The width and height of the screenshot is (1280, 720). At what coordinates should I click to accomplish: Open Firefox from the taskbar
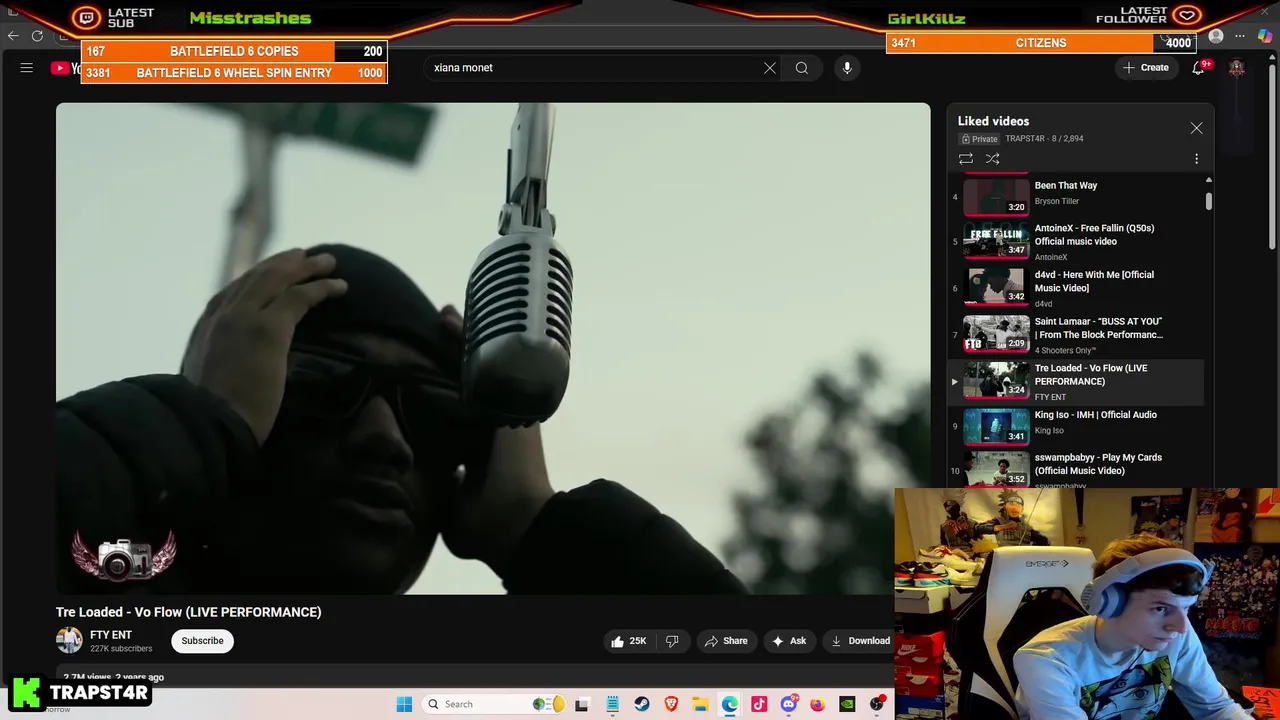[x=817, y=704]
